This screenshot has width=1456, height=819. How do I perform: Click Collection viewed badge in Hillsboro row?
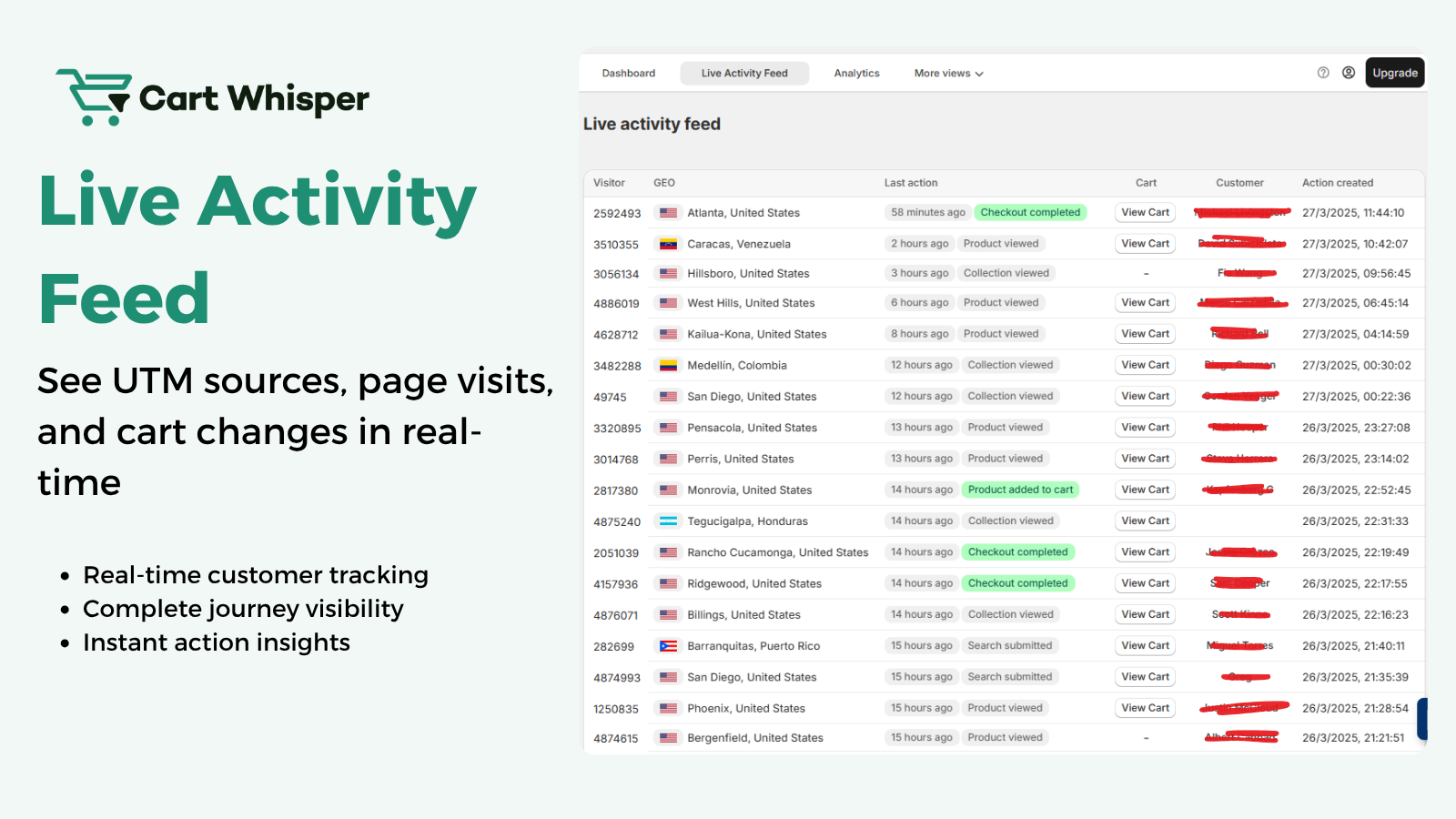coord(1006,273)
